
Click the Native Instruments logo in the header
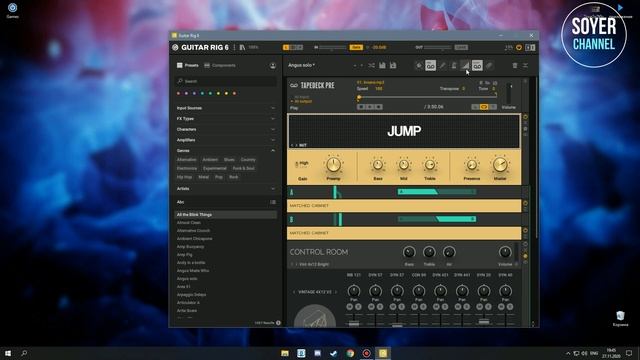pyautogui.click(x=176, y=47)
